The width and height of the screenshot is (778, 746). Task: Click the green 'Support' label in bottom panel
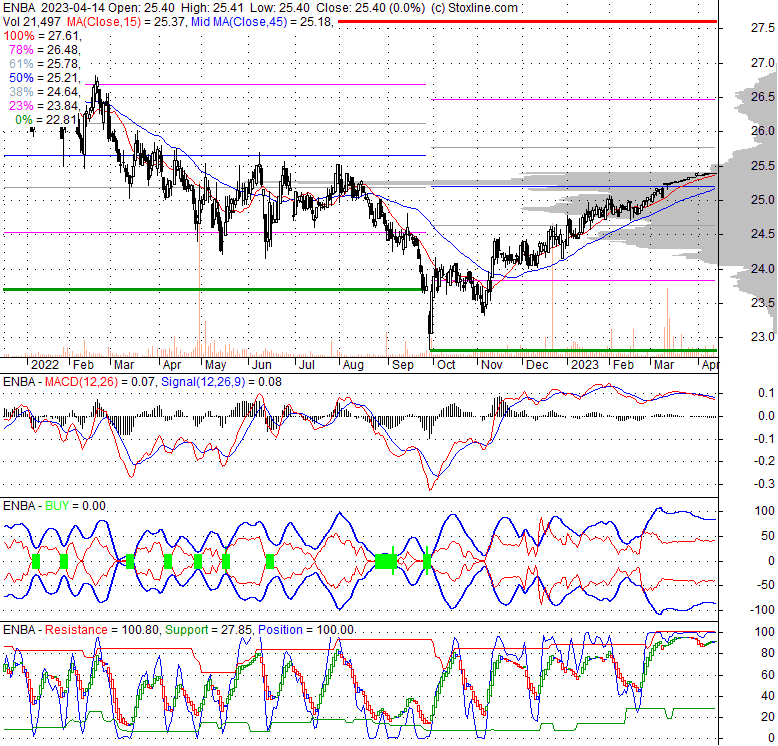tap(186, 630)
